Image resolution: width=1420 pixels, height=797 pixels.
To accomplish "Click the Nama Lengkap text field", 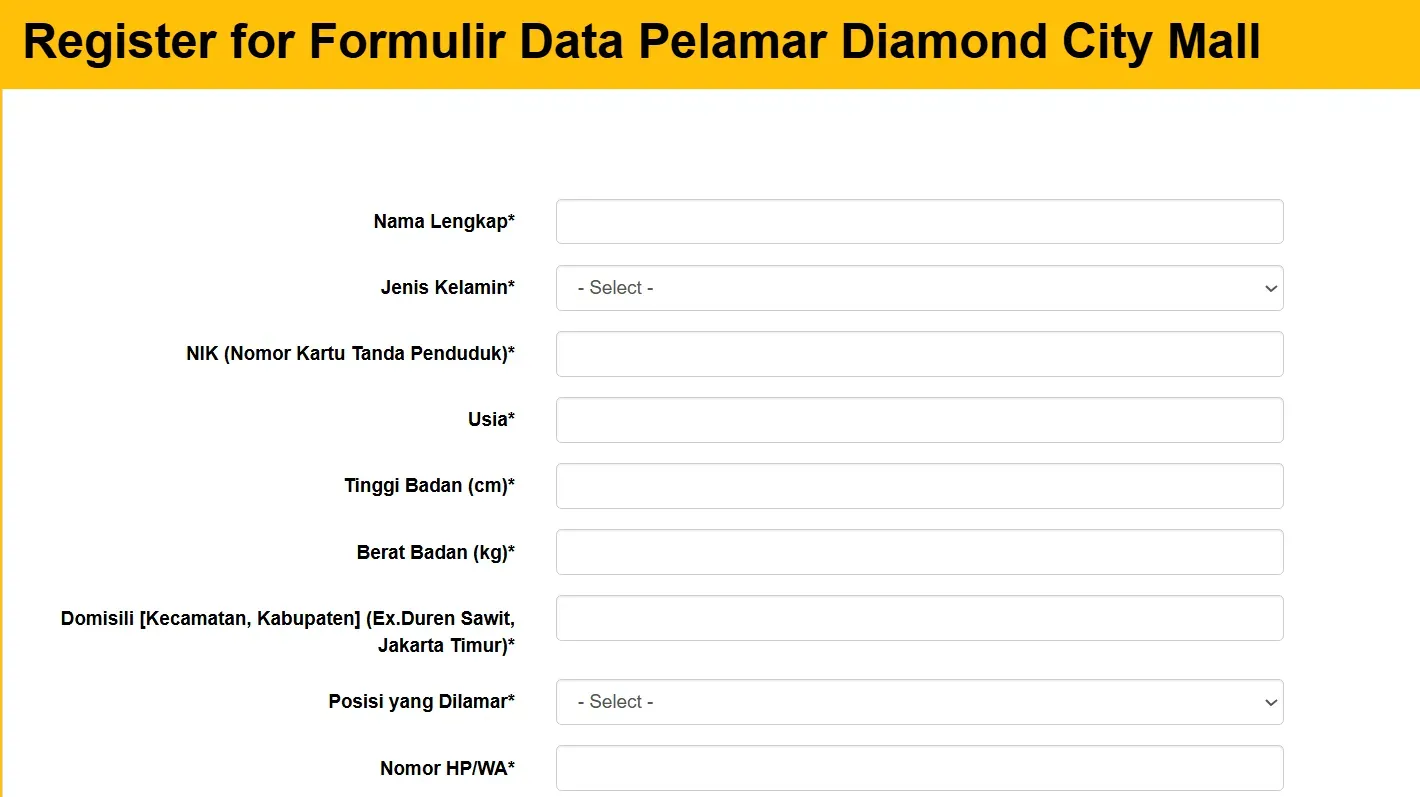I will click(919, 222).
